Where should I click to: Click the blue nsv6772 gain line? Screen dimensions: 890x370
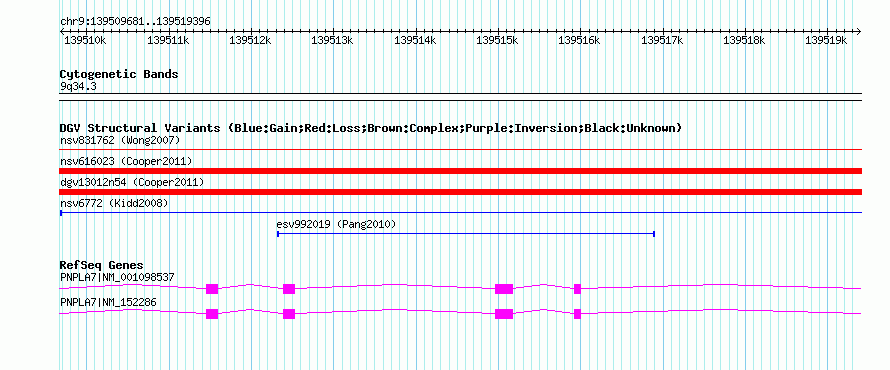(460, 213)
